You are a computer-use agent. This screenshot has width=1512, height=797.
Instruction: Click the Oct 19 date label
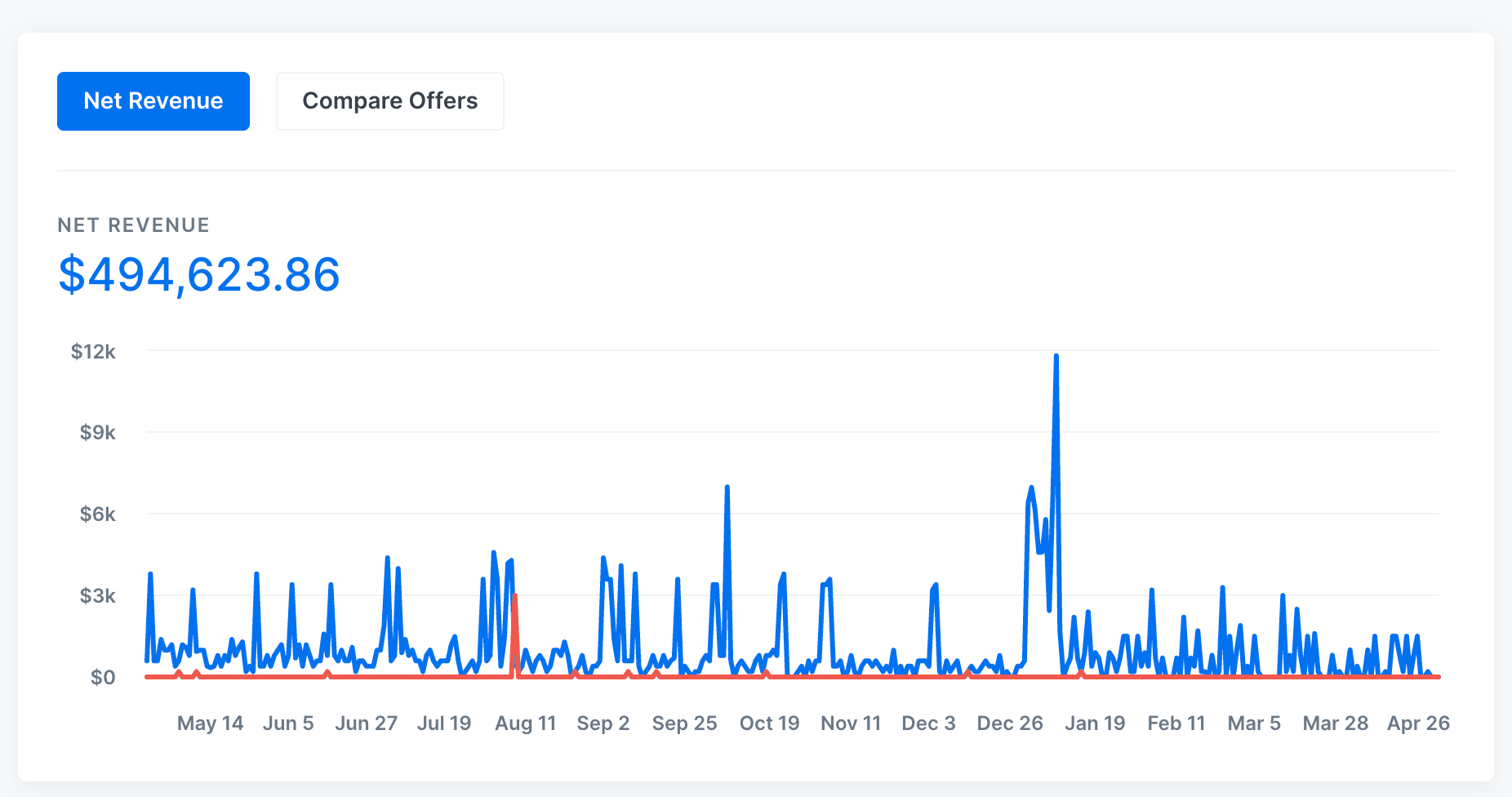pyautogui.click(x=769, y=724)
